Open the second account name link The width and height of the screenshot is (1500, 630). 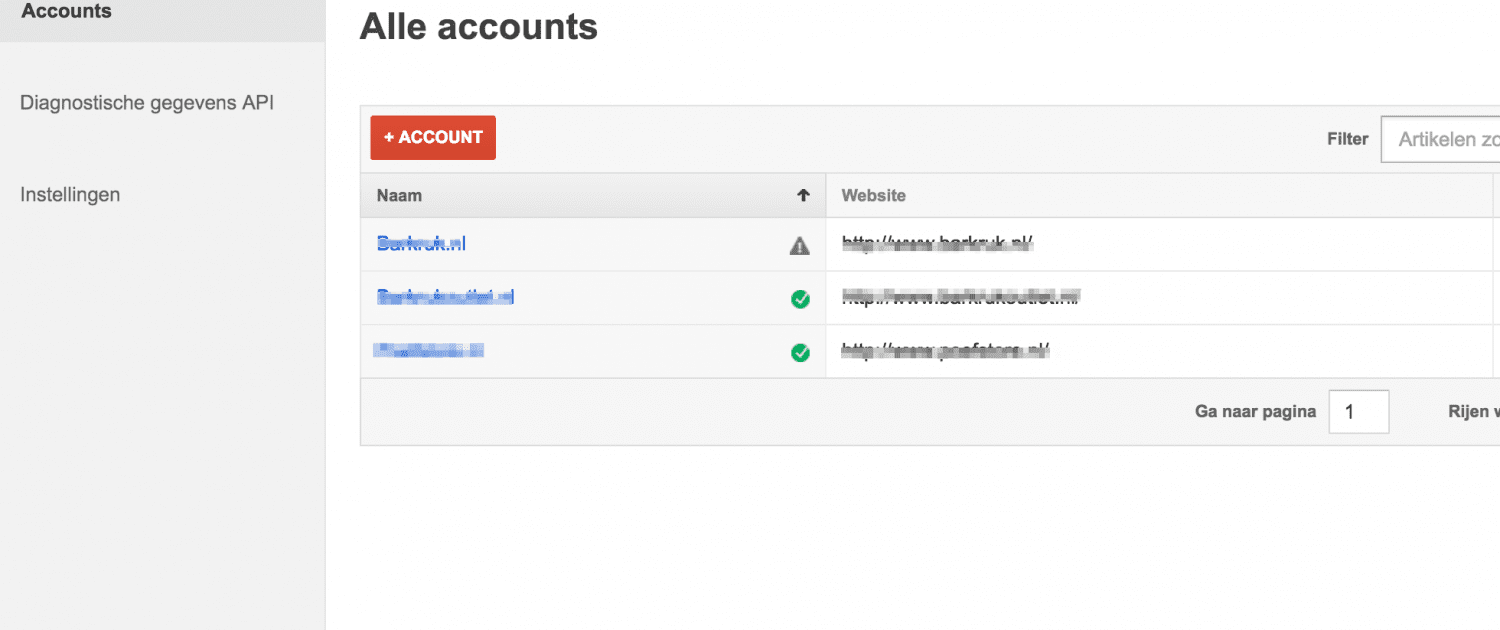(445, 297)
